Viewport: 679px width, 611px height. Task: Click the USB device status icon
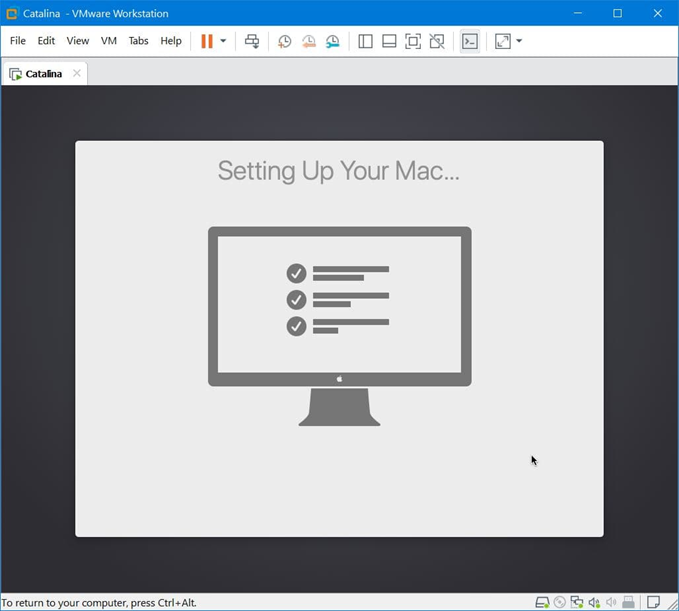[x=628, y=602]
